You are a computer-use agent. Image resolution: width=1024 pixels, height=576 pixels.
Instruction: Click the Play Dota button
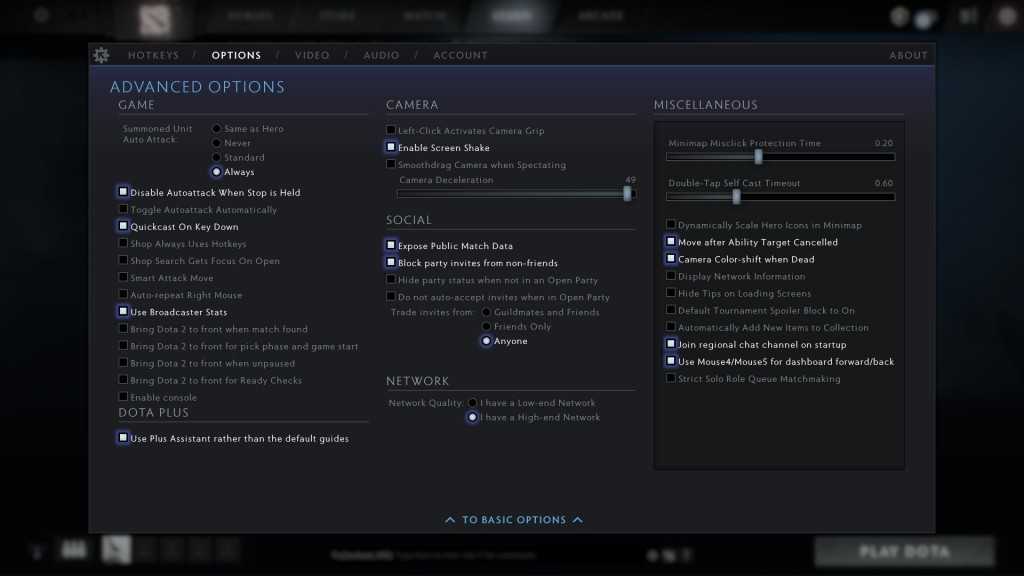(x=904, y=551)
